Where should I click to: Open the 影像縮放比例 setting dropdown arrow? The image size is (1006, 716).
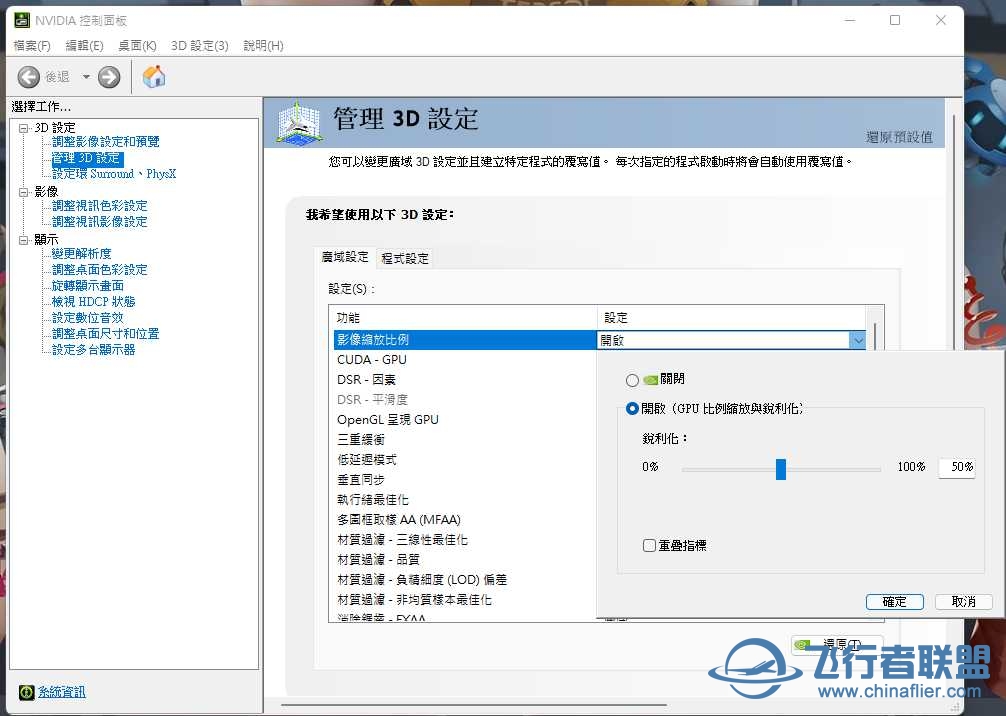point(858,340)
